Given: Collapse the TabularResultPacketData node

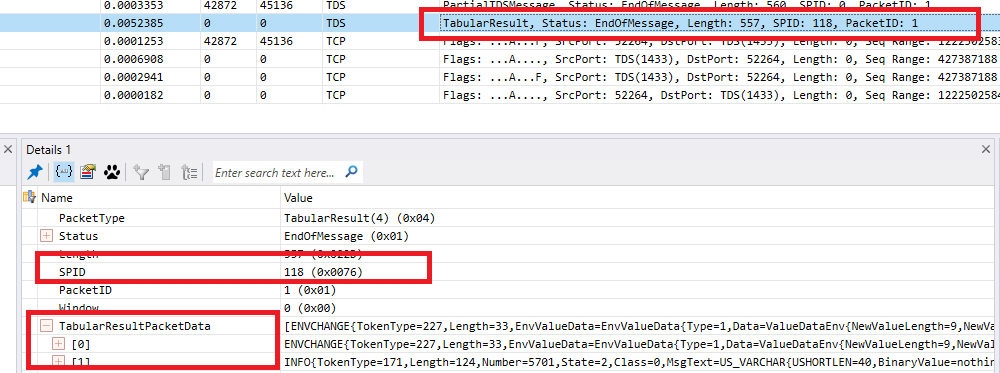Looking at the screenshot, I should (x=46, y=326).
